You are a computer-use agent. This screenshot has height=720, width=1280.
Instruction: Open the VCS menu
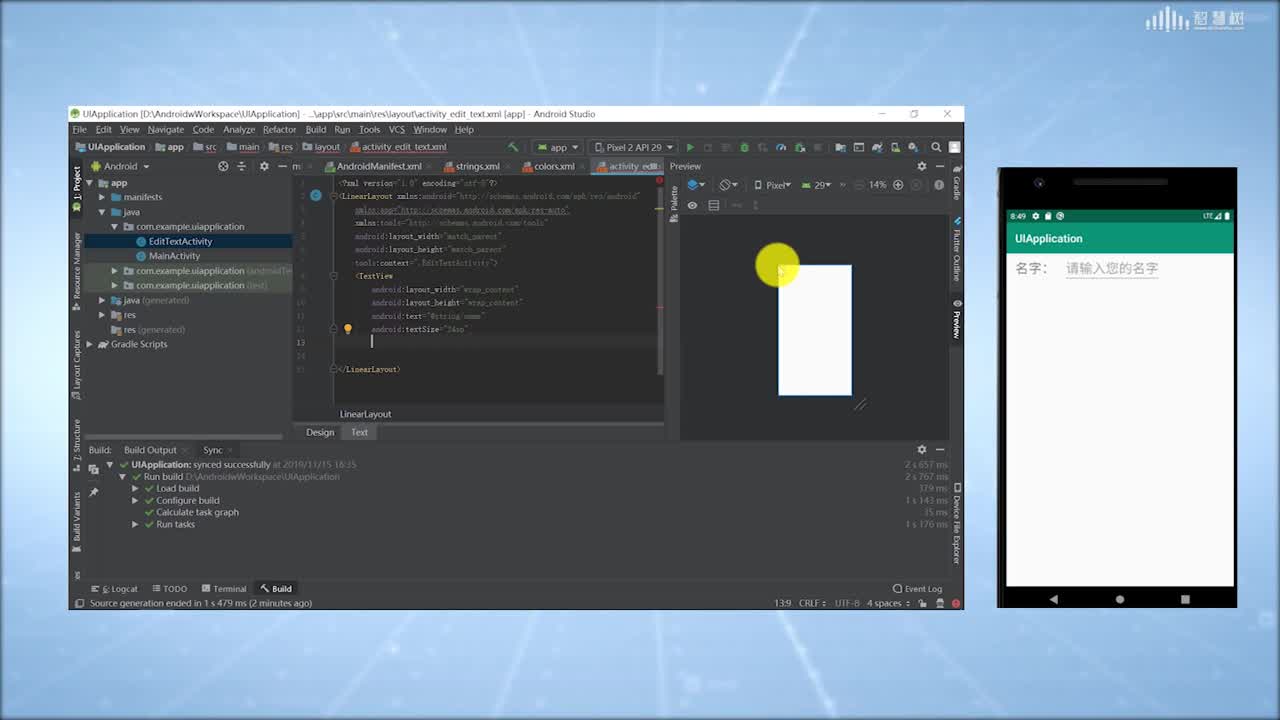pos(397,129)
